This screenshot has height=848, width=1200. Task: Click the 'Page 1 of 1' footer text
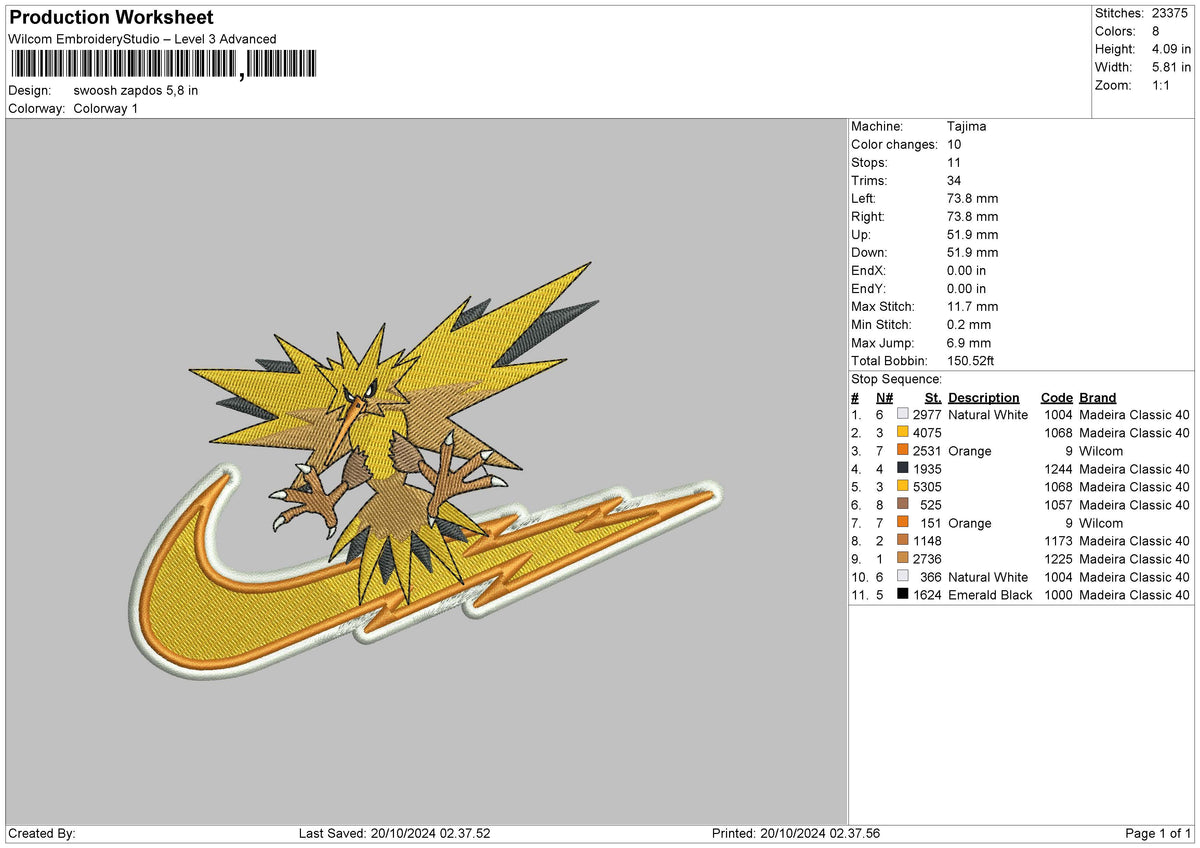1158,833
